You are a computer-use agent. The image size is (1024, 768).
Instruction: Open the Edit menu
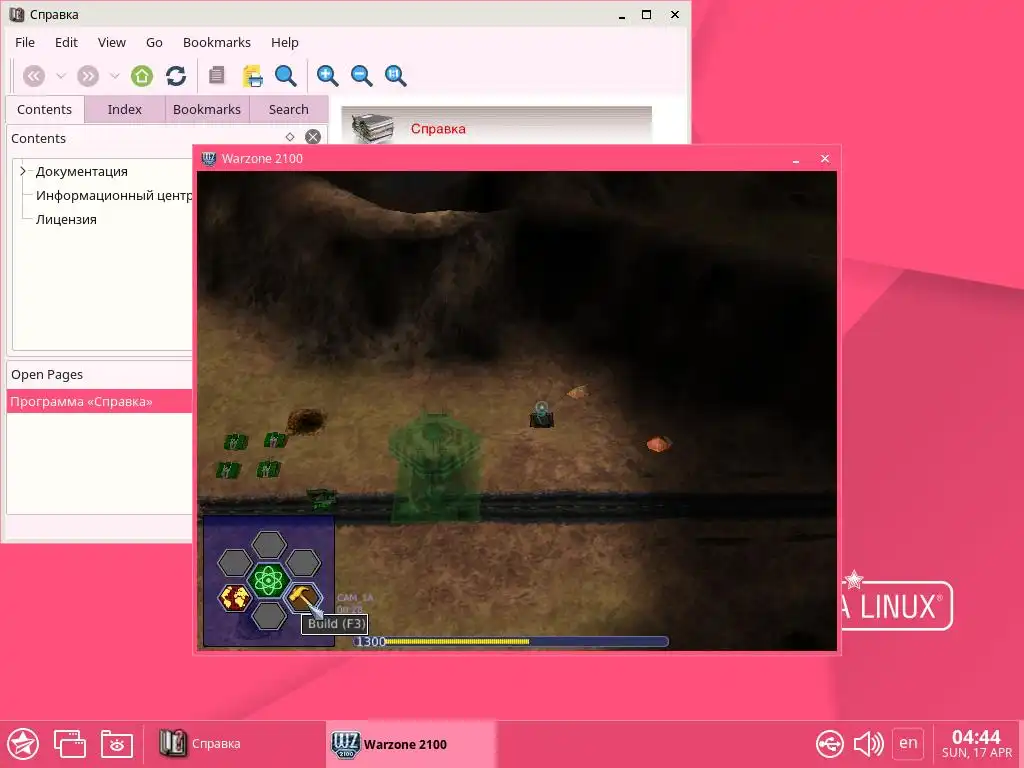(x=66, y=42)
